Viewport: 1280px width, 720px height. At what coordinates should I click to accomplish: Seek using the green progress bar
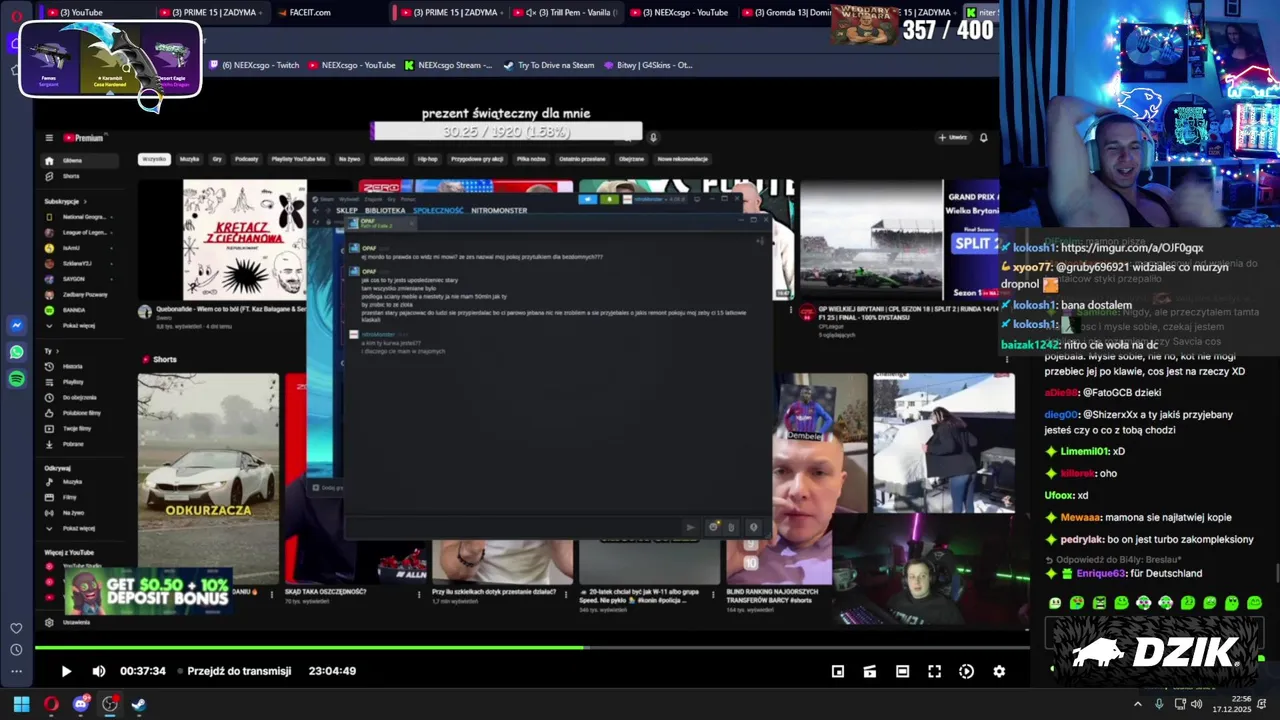[532, 648]
